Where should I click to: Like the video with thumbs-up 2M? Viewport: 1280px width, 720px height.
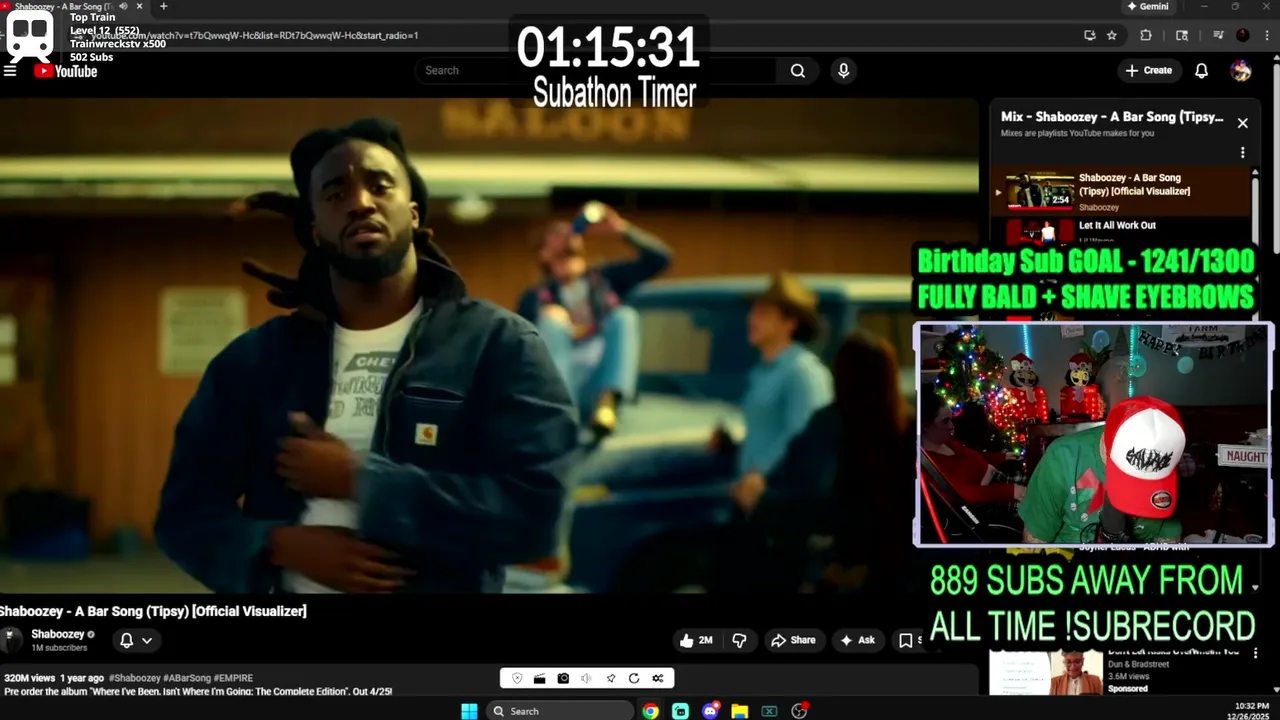click(x=696, y=640)
